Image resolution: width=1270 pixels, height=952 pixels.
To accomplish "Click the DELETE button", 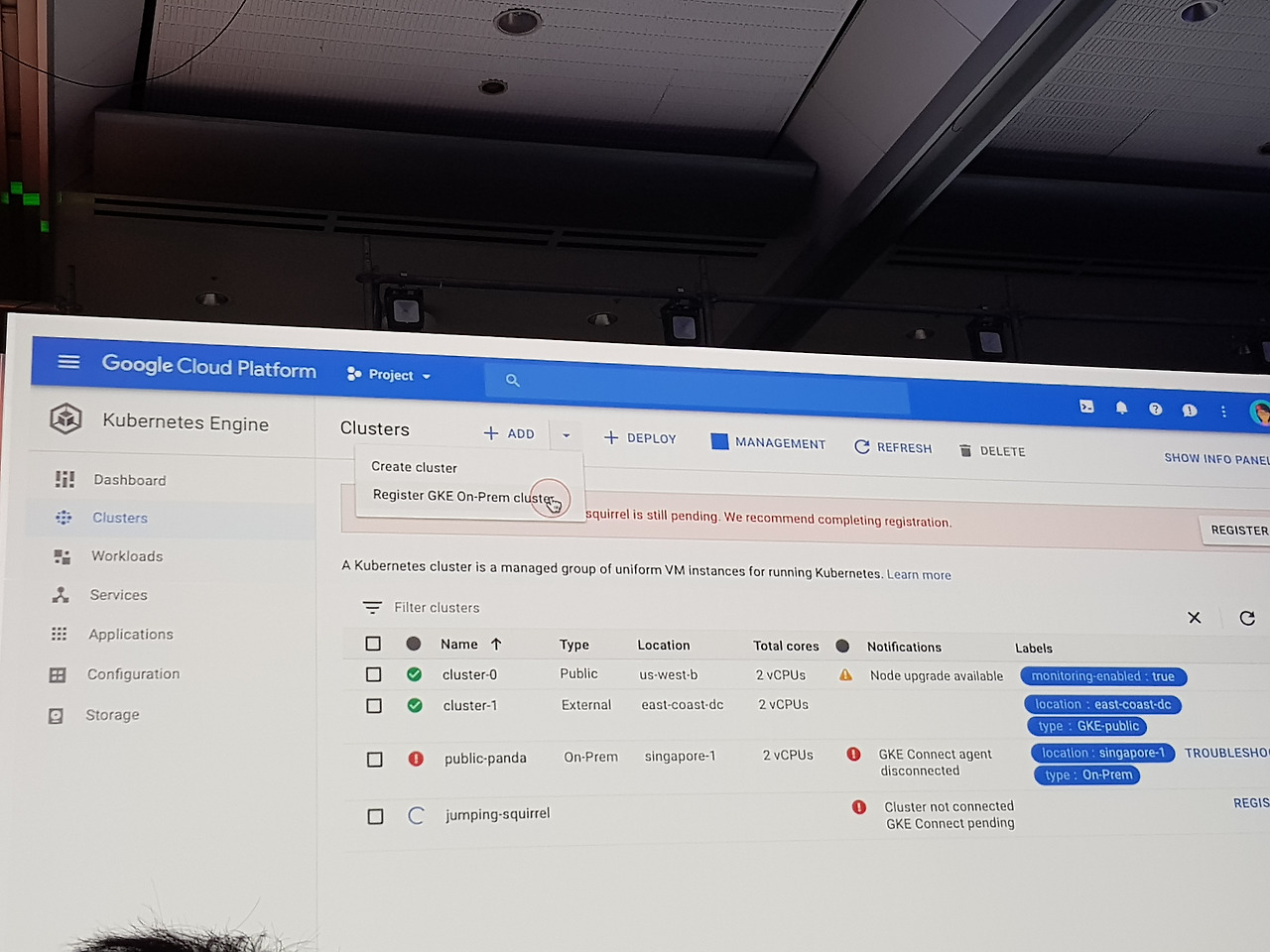I will (992, 451).
